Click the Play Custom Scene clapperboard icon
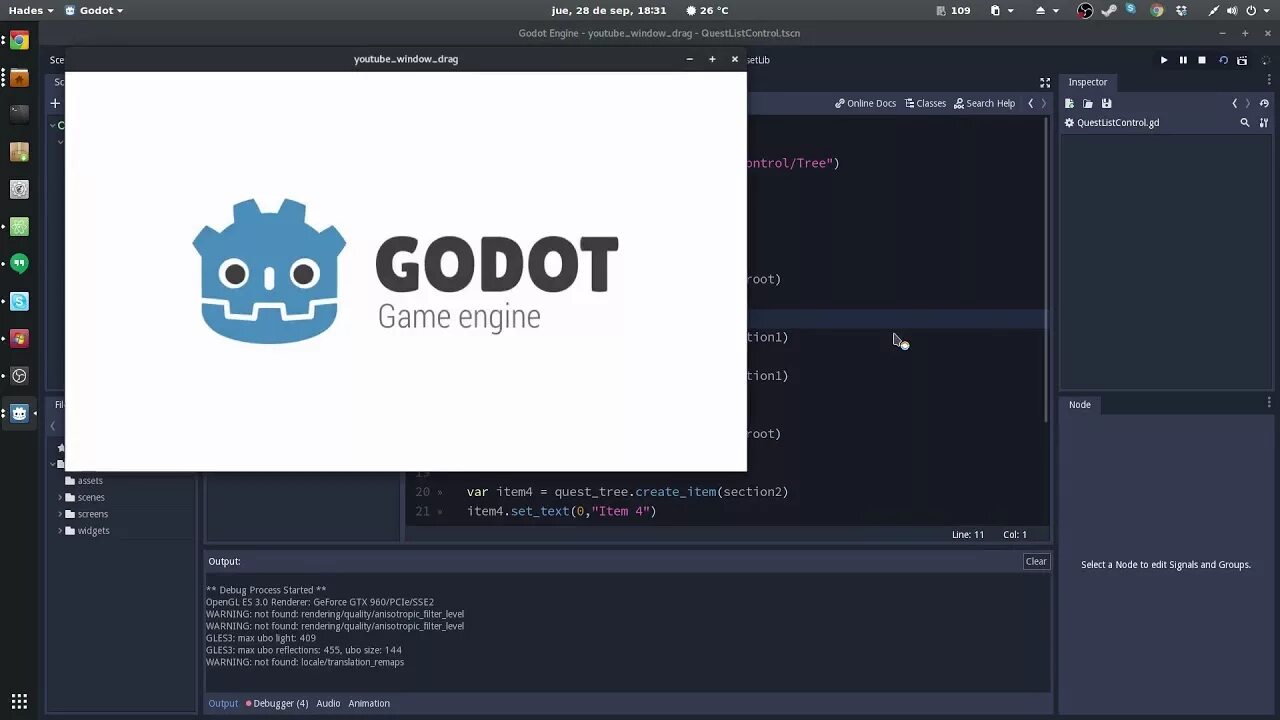 coord(1242,60)
